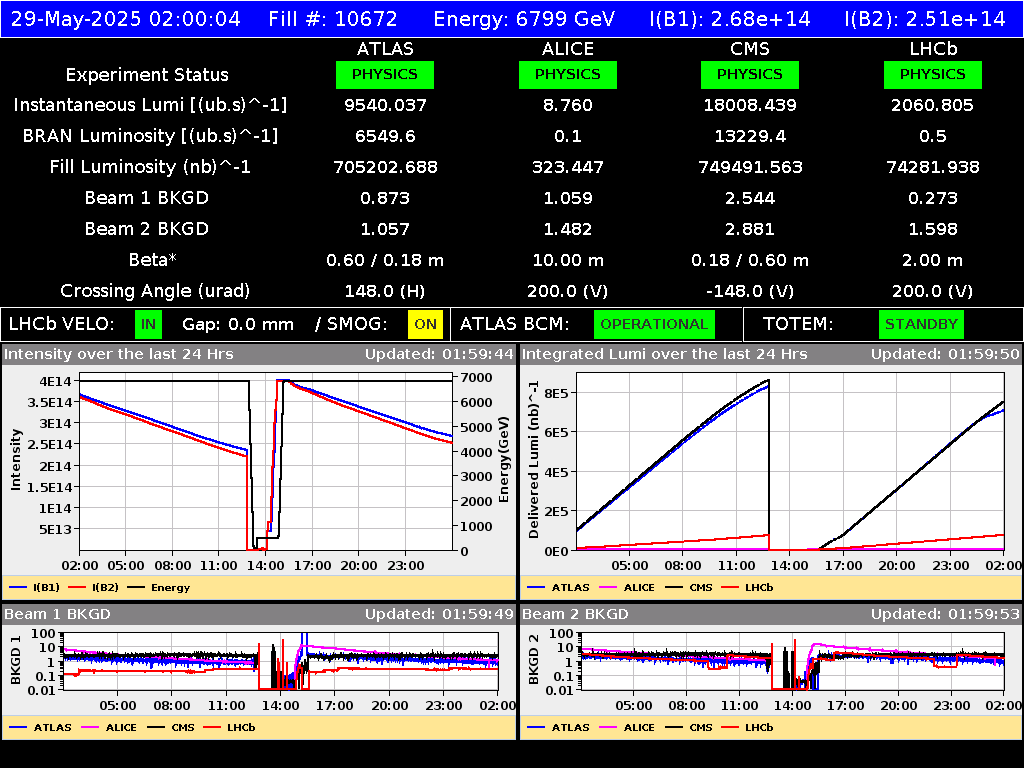Click the 'Beam 1 BKGD' chart panel title
Viewport: 1024px width, 768px height.
tap(57, 615)
